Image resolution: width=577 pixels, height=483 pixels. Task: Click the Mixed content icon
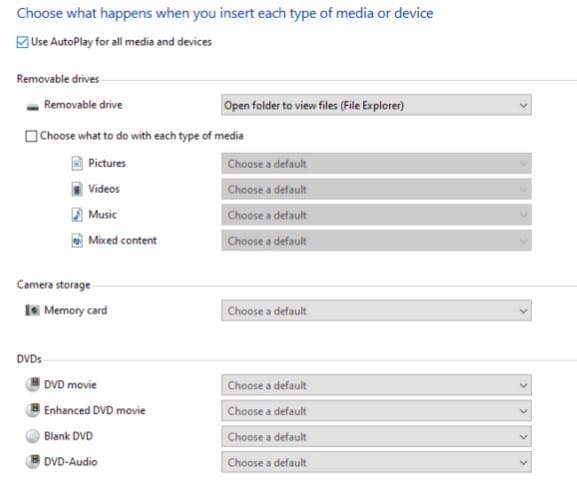click(77, 241)
